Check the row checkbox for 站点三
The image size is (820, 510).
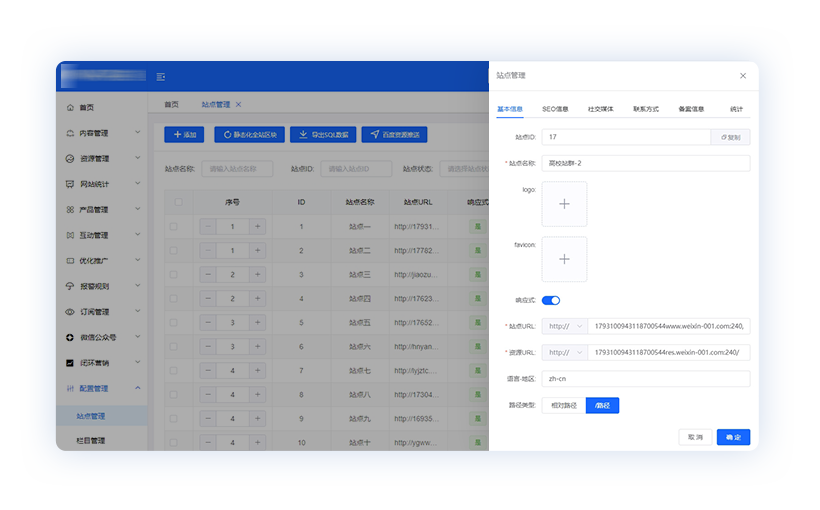174,275
